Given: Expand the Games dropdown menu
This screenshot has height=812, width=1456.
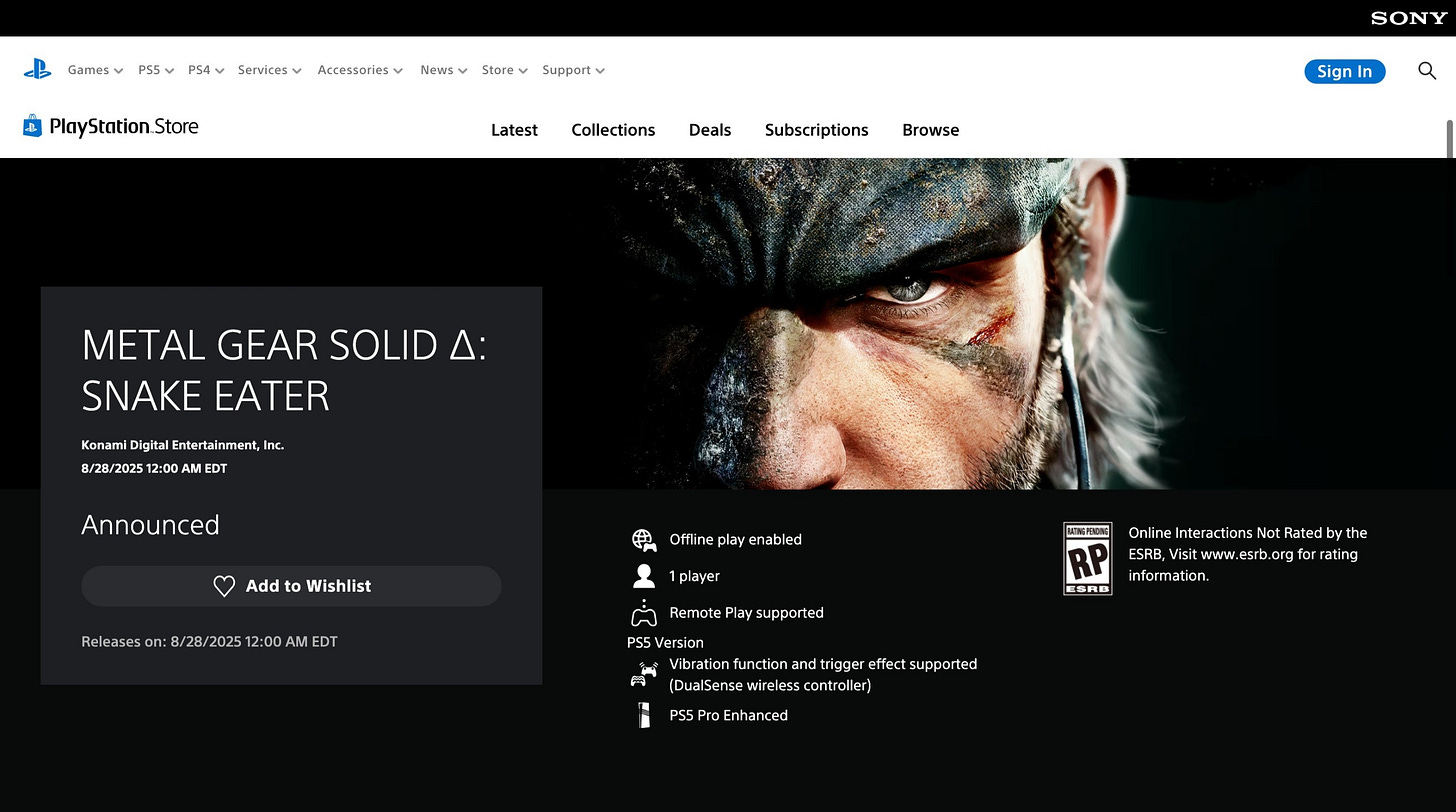Looking at the screenshot, I should (95, 70).
